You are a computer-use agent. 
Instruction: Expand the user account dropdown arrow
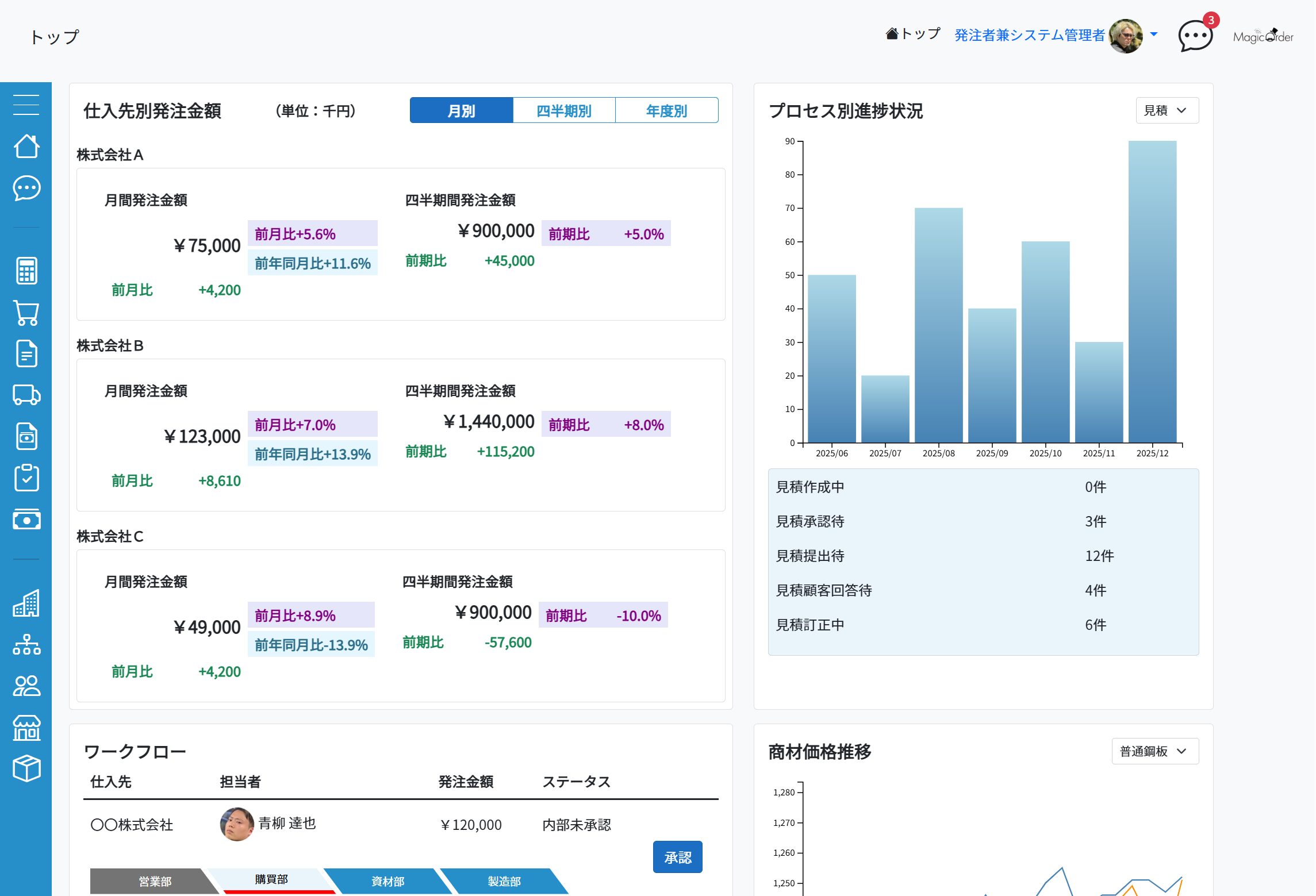coord(1153,34)
